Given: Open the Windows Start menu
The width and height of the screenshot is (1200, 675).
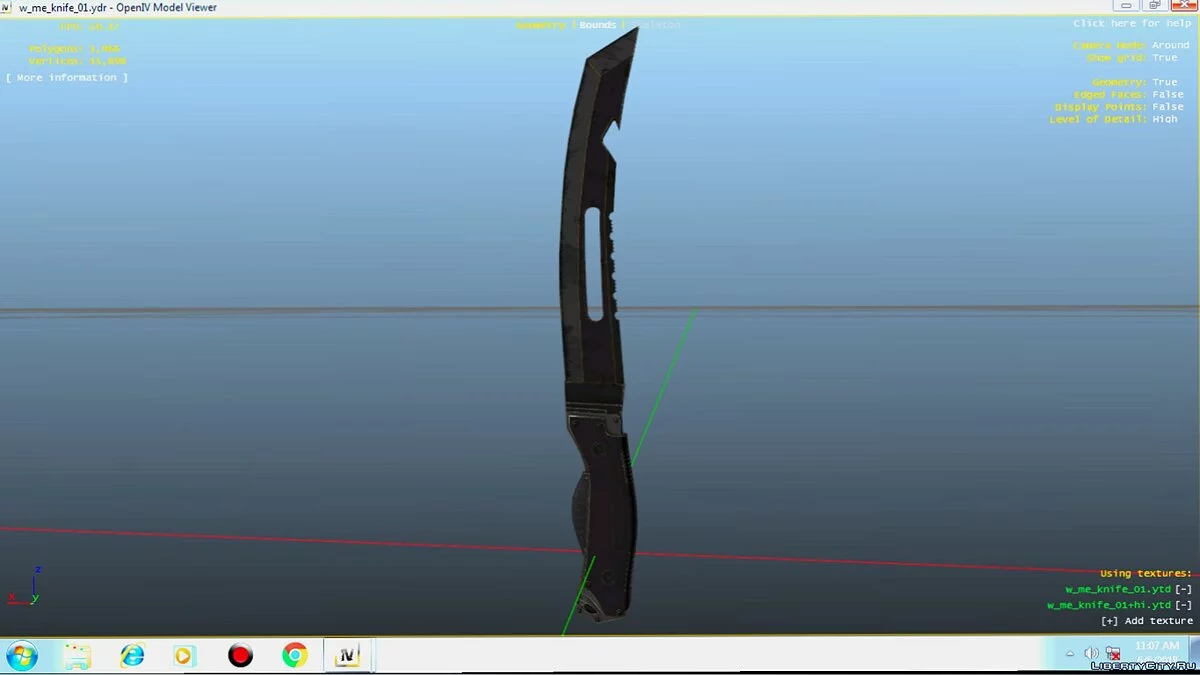Looking at the screenshot, I should coord(22,656).
